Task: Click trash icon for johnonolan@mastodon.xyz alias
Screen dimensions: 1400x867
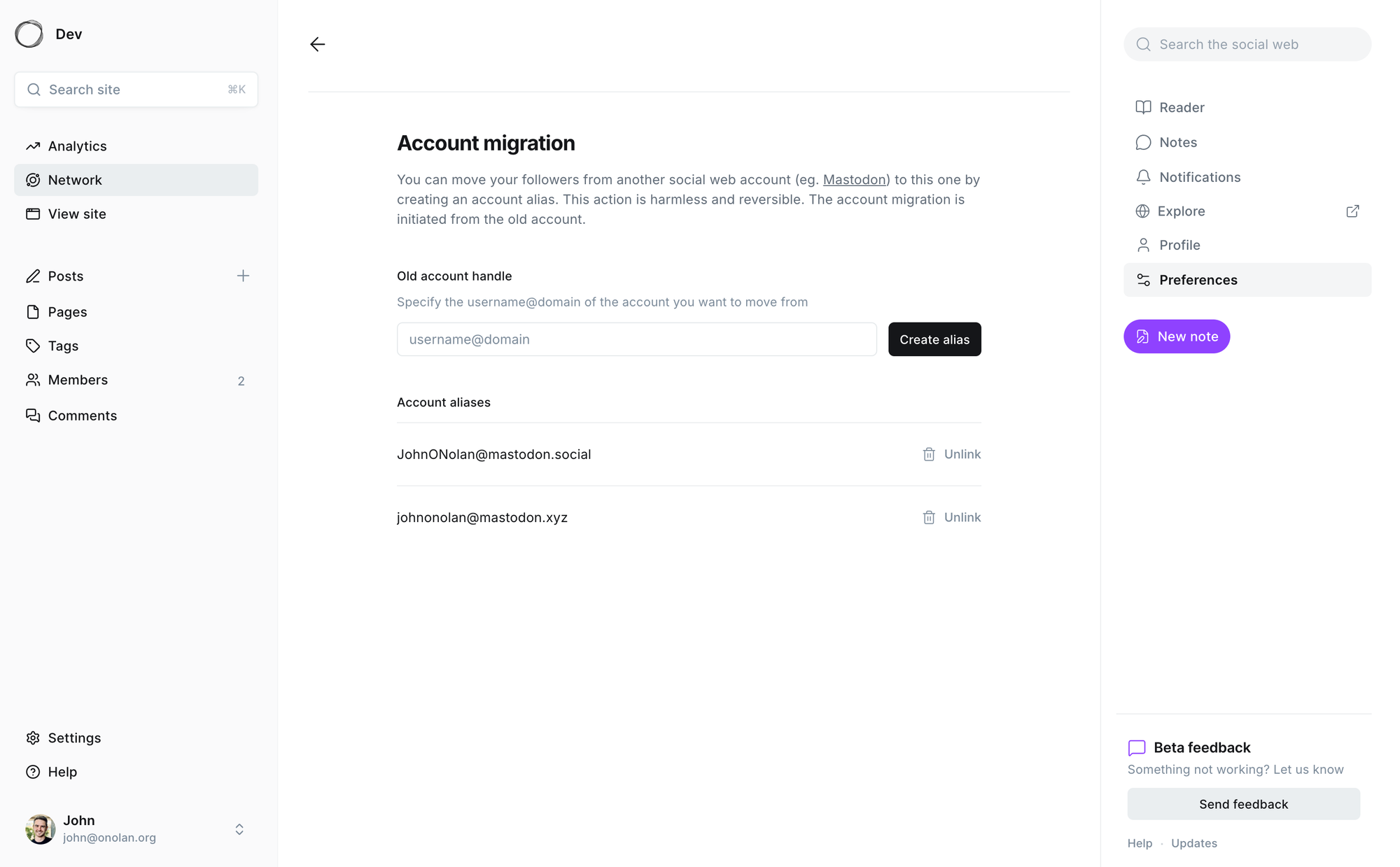Action: click(x=929, y=517)
